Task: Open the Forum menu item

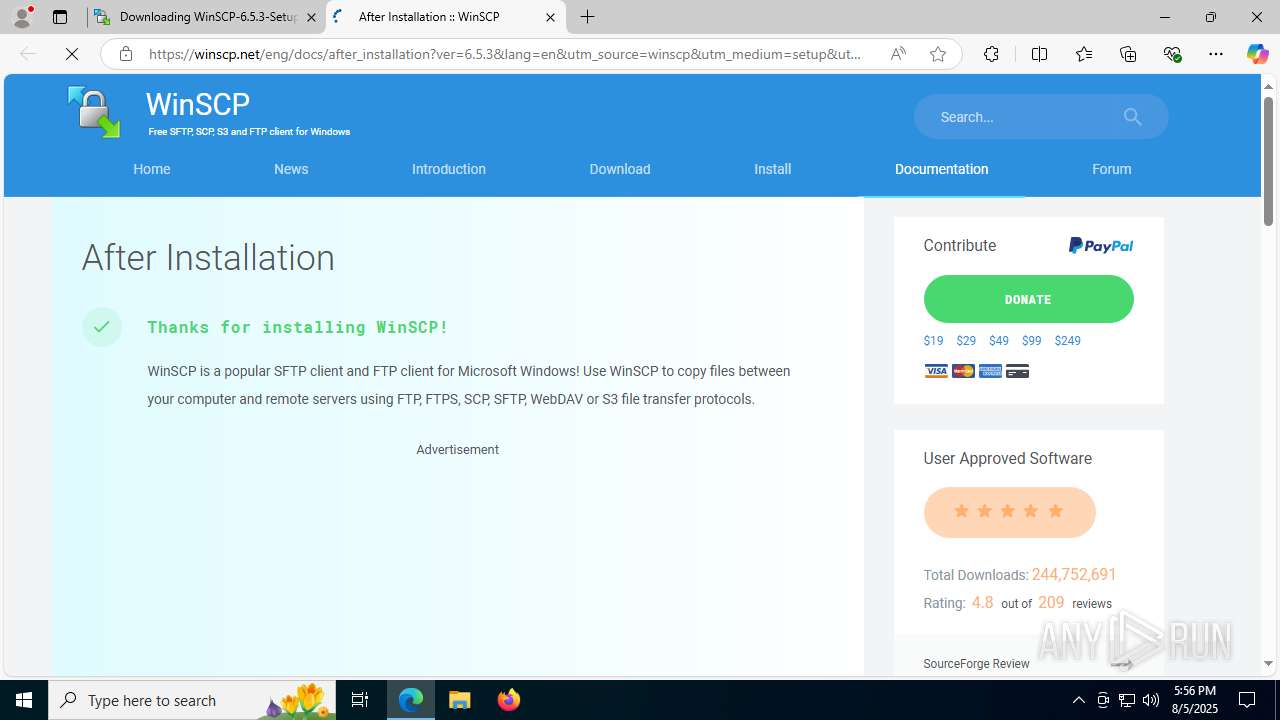Action: pos(1112,169)
